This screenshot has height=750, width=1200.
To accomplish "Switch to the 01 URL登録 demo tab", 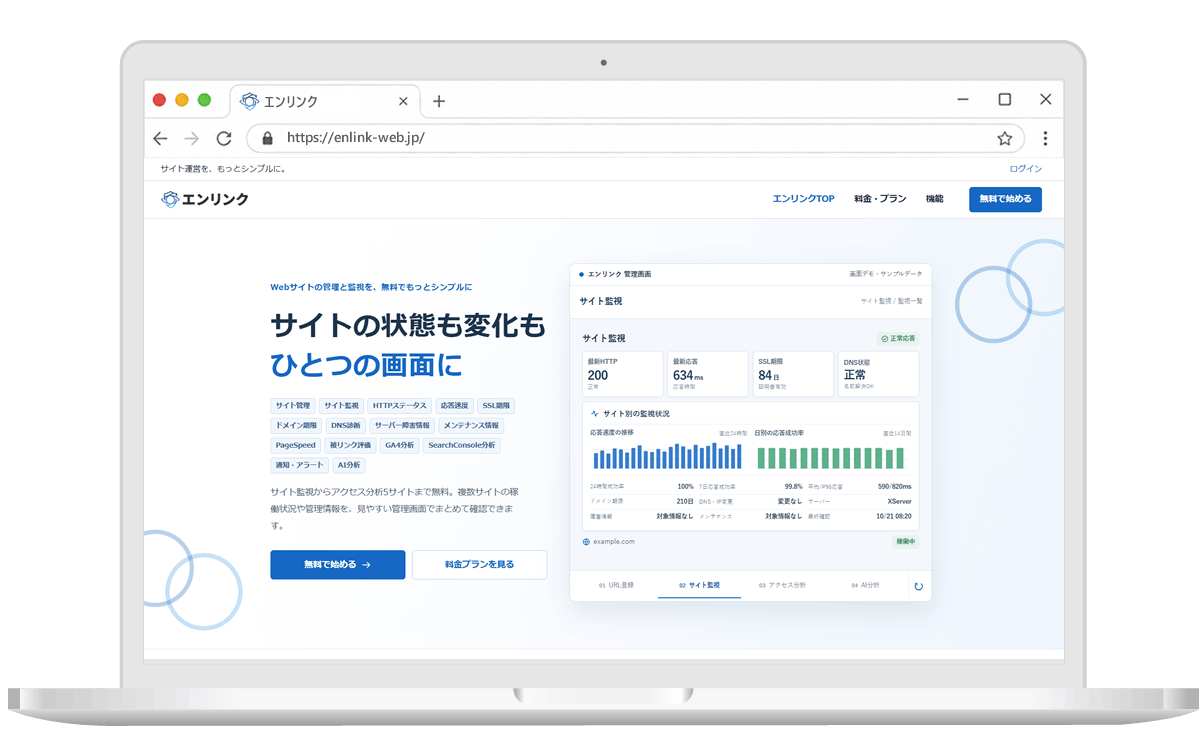I will click(x=615, y=585).
